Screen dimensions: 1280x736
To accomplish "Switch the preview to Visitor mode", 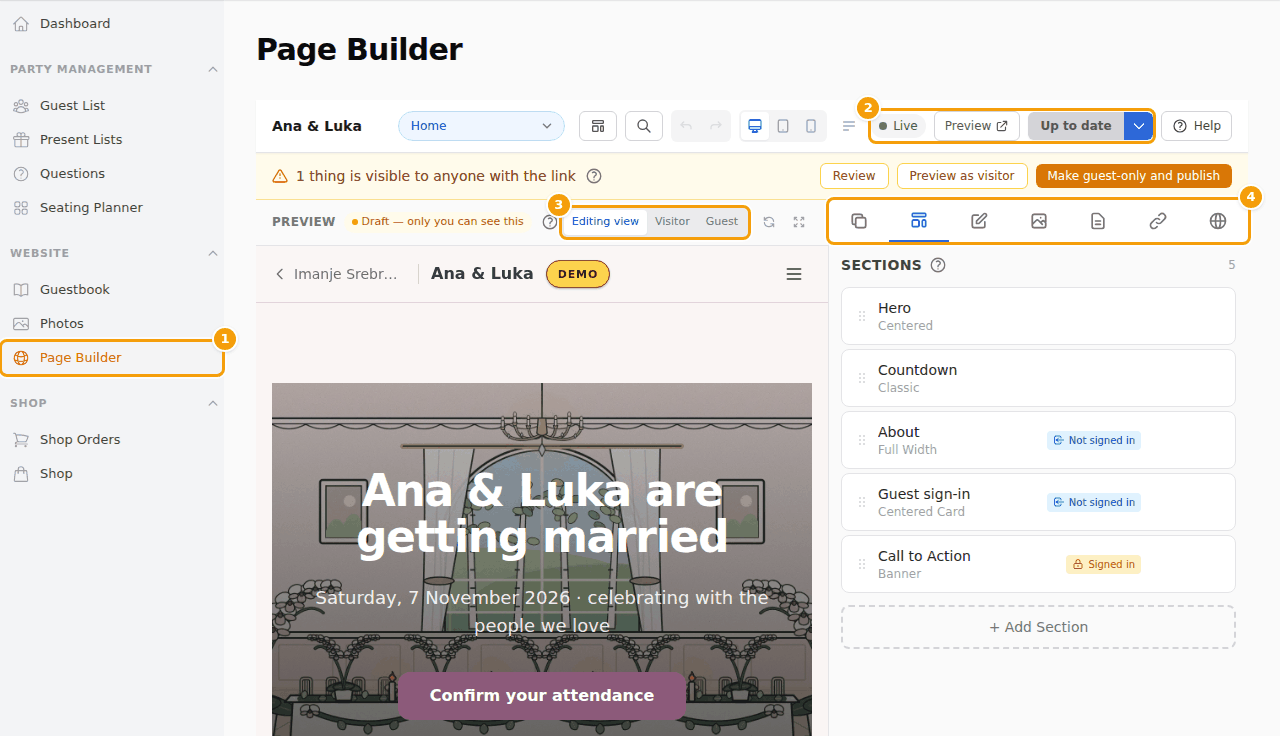I will (672, 222).
